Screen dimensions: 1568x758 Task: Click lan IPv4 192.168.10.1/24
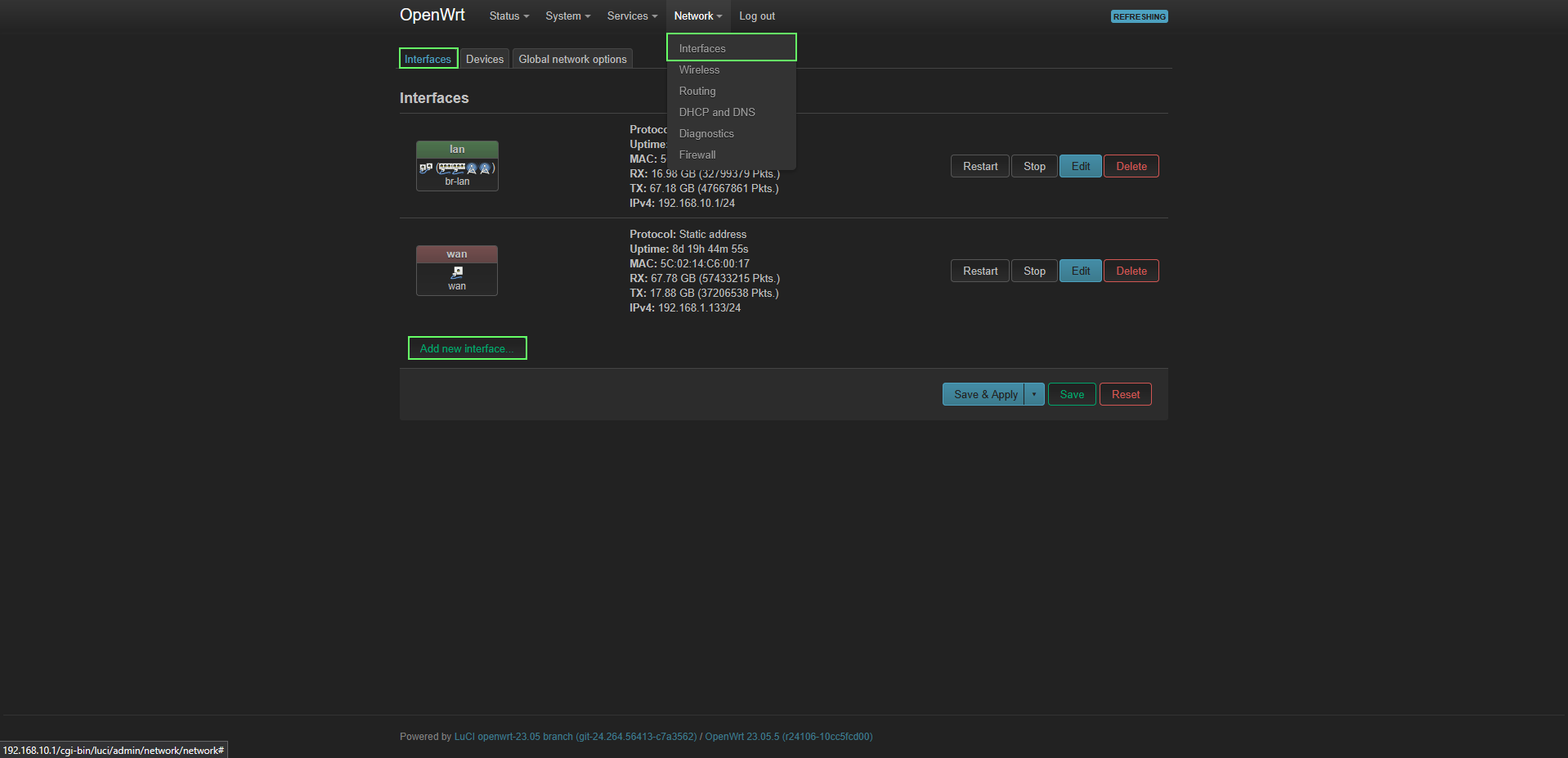pyautogui.click(x=682, y=203)
